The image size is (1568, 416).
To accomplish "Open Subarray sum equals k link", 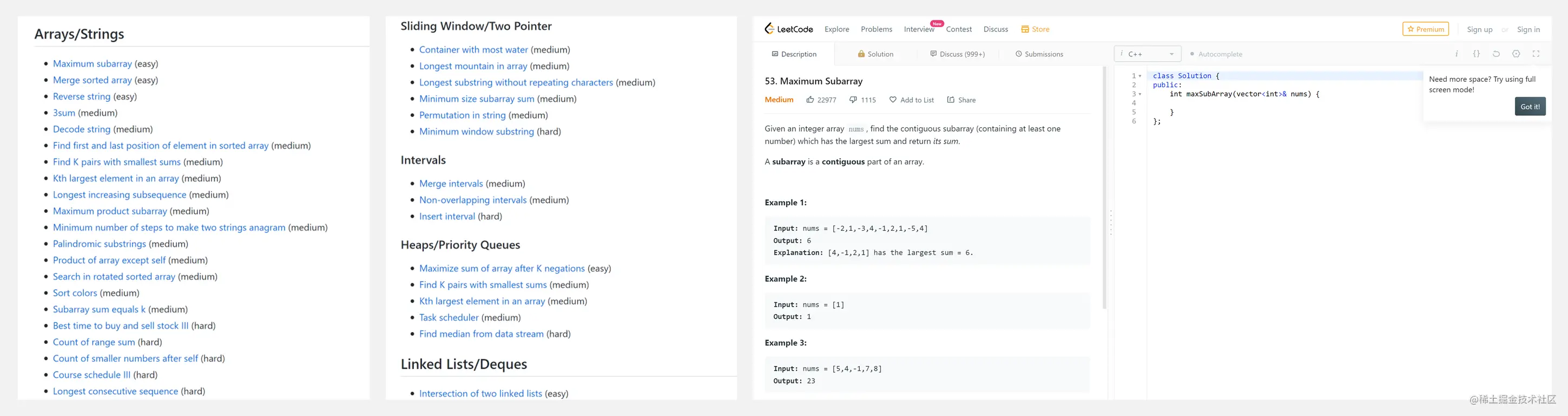I will pyautogui.click(x=99, y=309).
